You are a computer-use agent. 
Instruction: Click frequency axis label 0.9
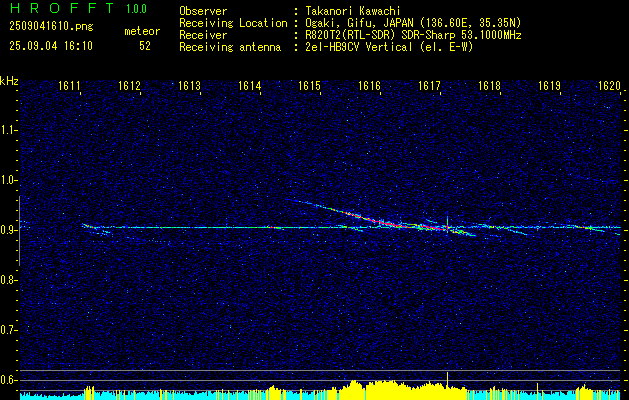[8, 230]
